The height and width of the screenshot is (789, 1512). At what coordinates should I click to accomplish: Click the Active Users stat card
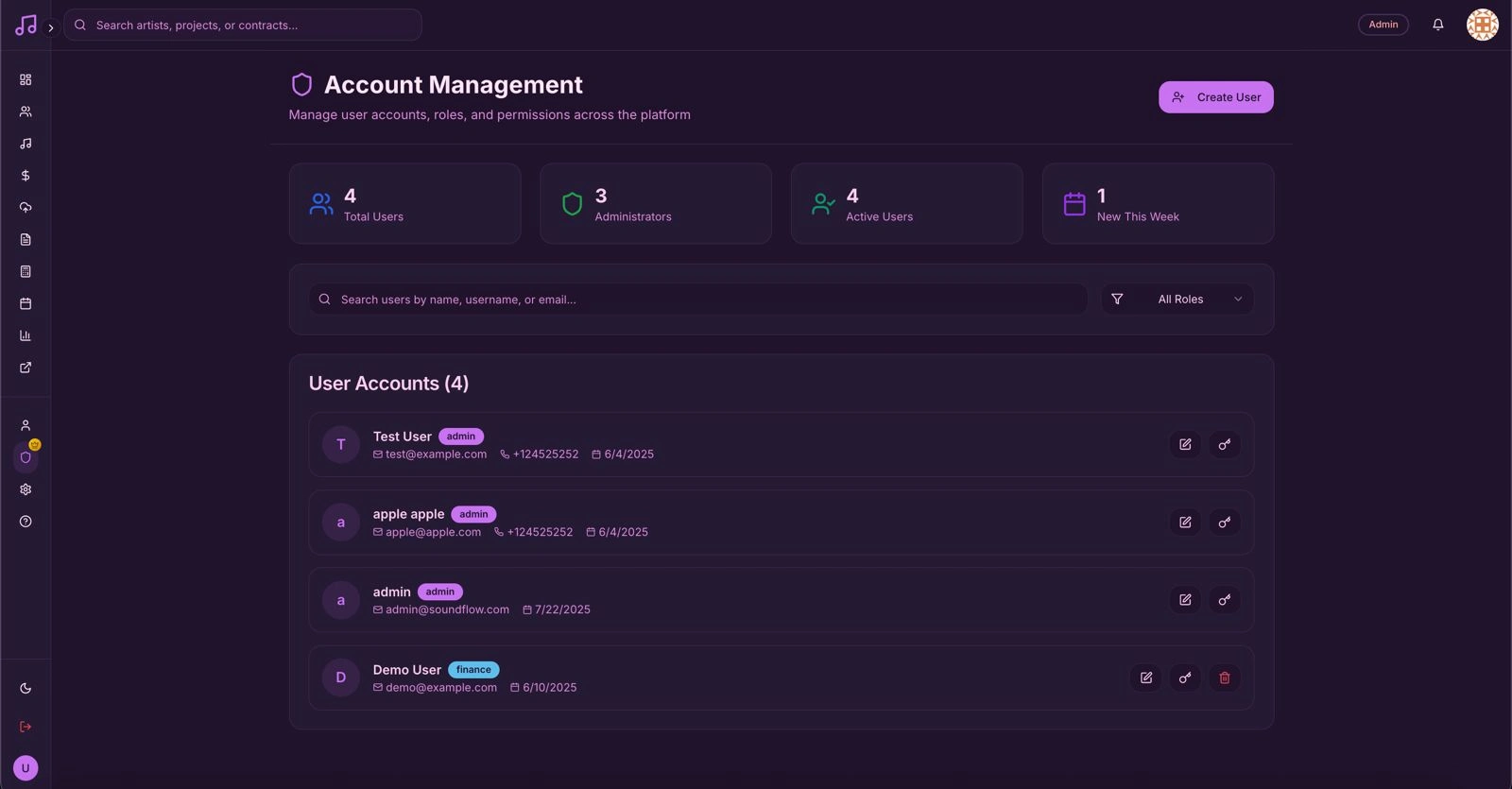click(906, 204)
